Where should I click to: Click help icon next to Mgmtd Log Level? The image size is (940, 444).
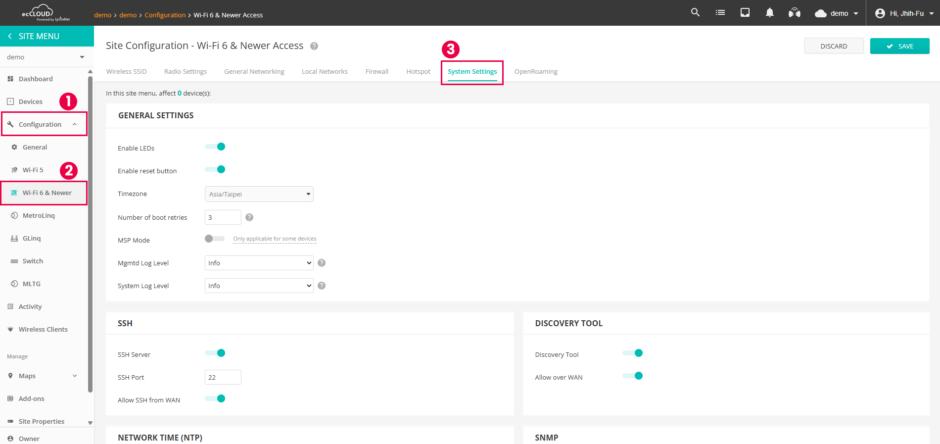tap(322, 263)
